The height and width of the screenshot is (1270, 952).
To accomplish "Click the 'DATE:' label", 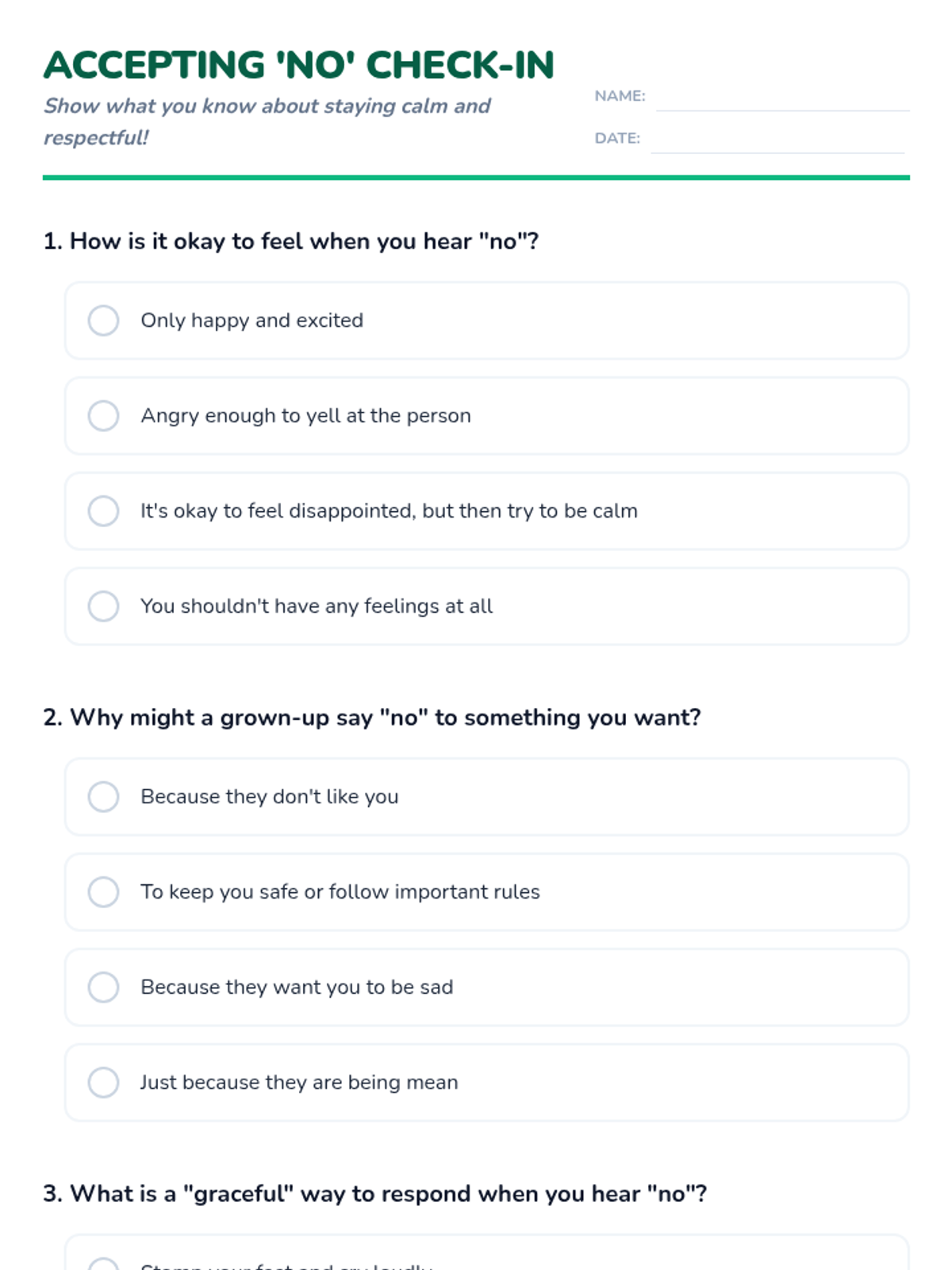I will (617, 138).
